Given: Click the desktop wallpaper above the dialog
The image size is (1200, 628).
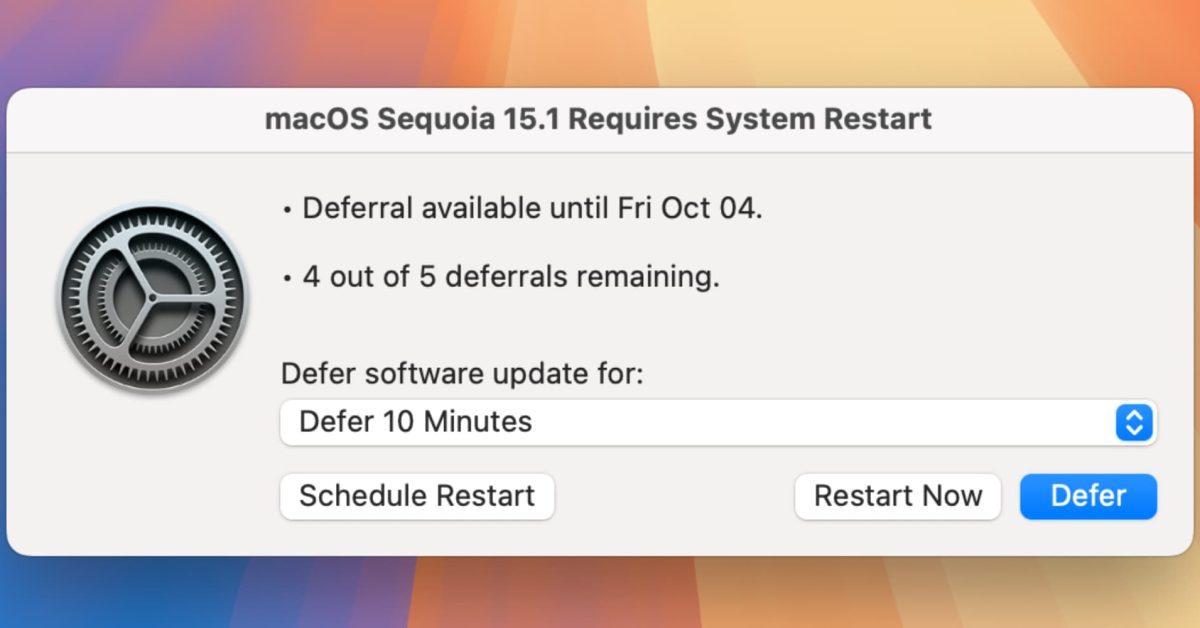Looking at the screenshot, I should coord(600,43).
